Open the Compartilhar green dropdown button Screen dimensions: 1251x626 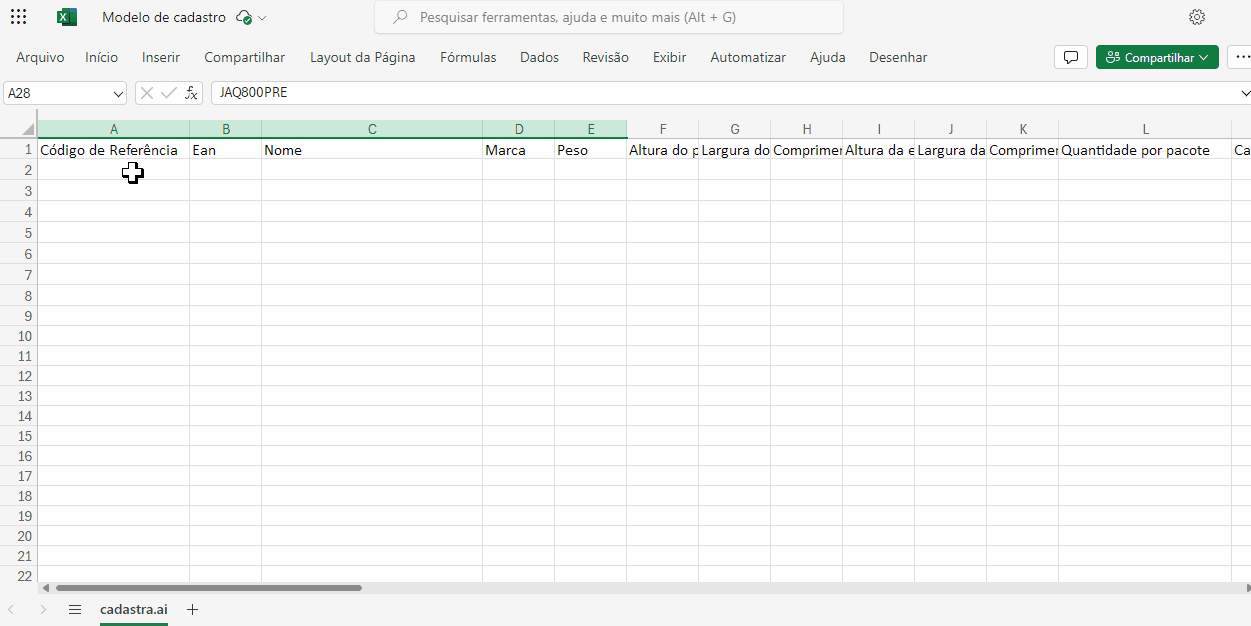click(1157, 57)
